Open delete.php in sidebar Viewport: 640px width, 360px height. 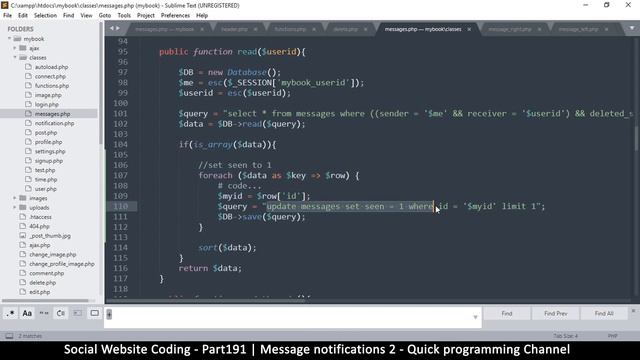pos(42,283)
